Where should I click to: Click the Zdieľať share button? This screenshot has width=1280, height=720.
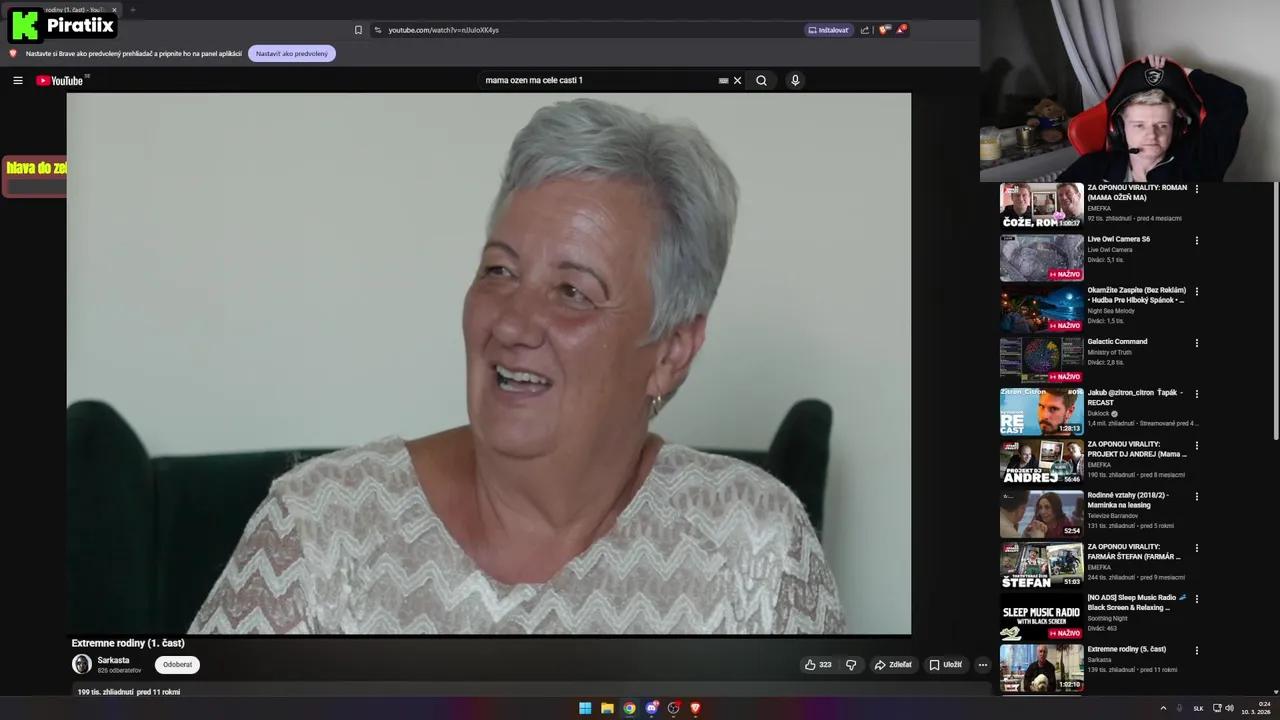click(893, 664)
